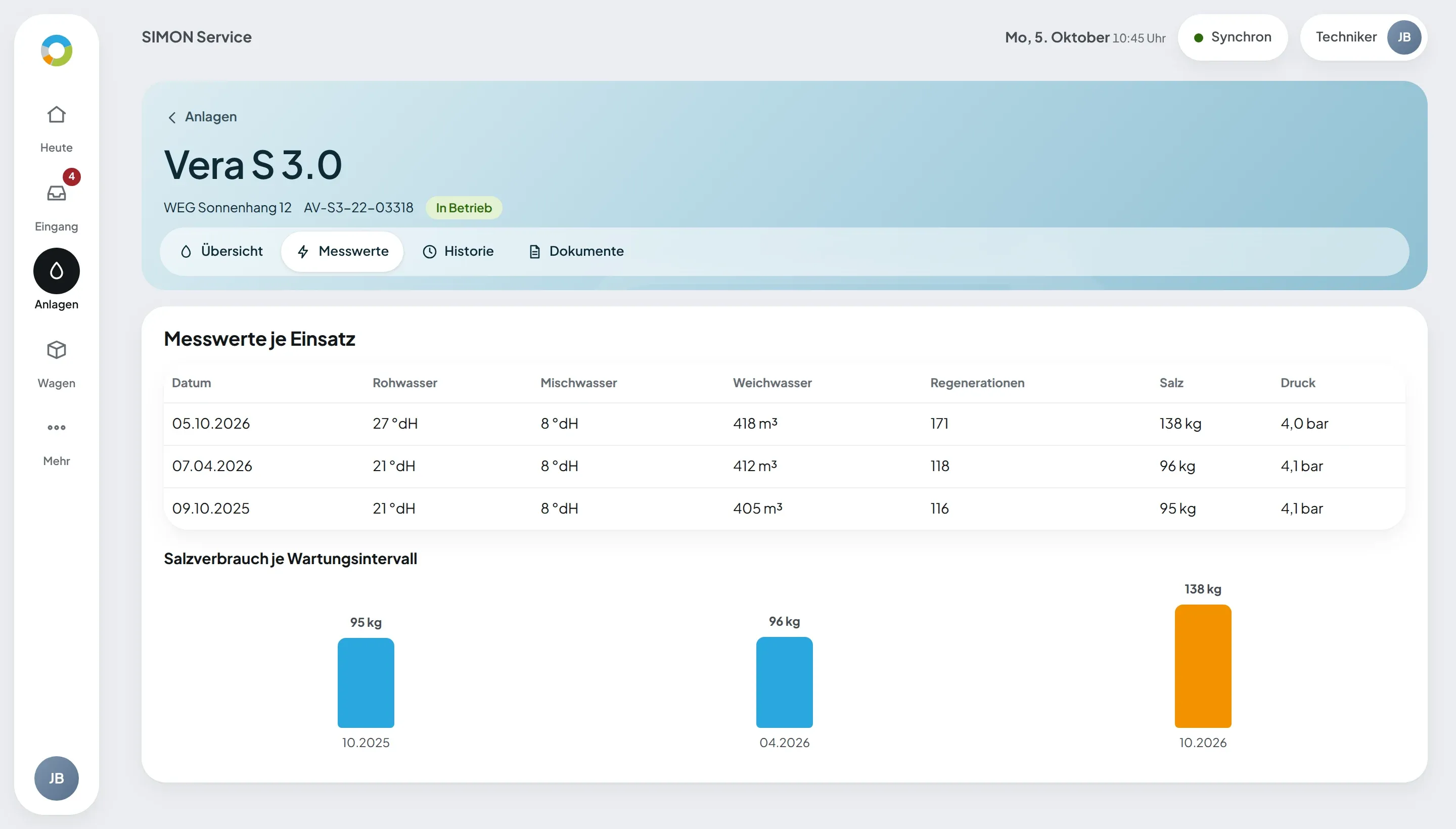Viewport: 1456px width, 829px height.
Task: Click the In Betrieb status badge
Action: coord(464,208)
